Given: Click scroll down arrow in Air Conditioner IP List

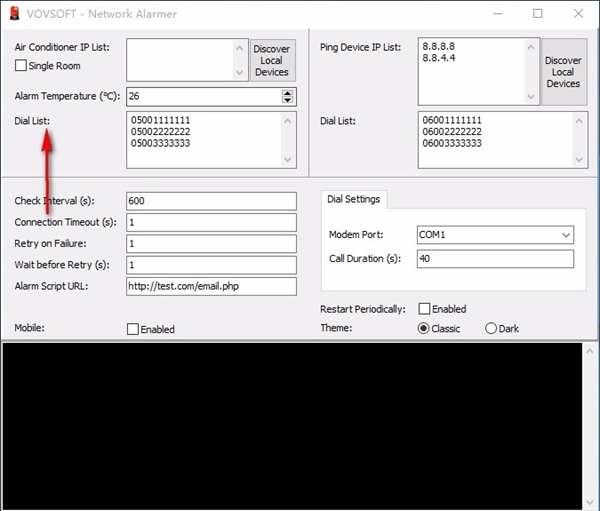Looking at the screenshot, I should [x=240, y=72].
